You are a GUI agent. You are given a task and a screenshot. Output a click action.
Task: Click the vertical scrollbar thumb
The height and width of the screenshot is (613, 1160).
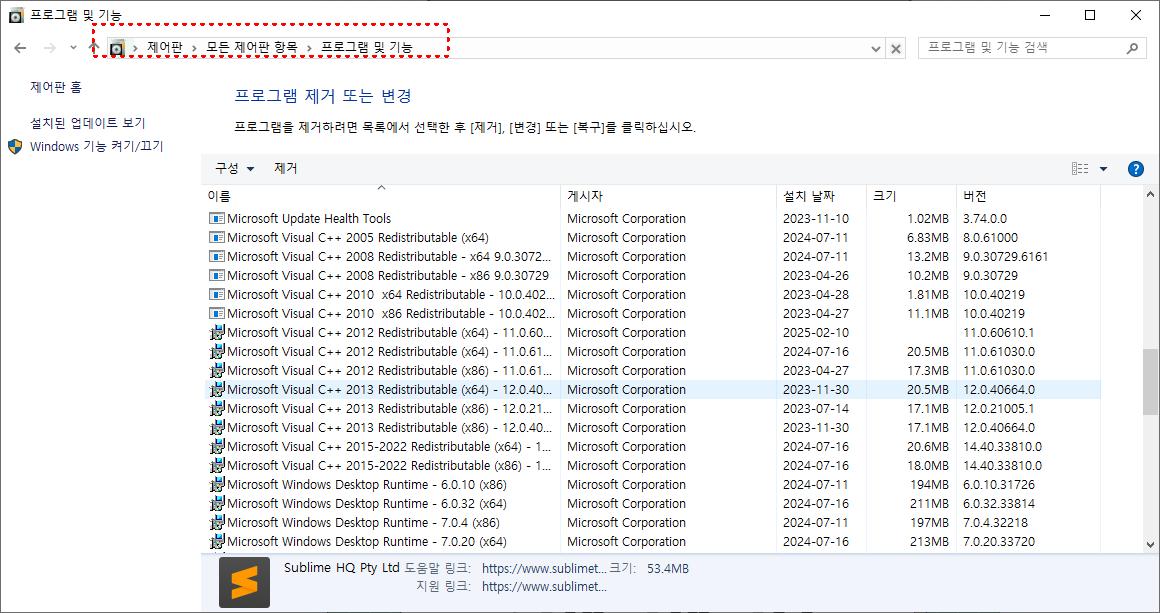1150,382
